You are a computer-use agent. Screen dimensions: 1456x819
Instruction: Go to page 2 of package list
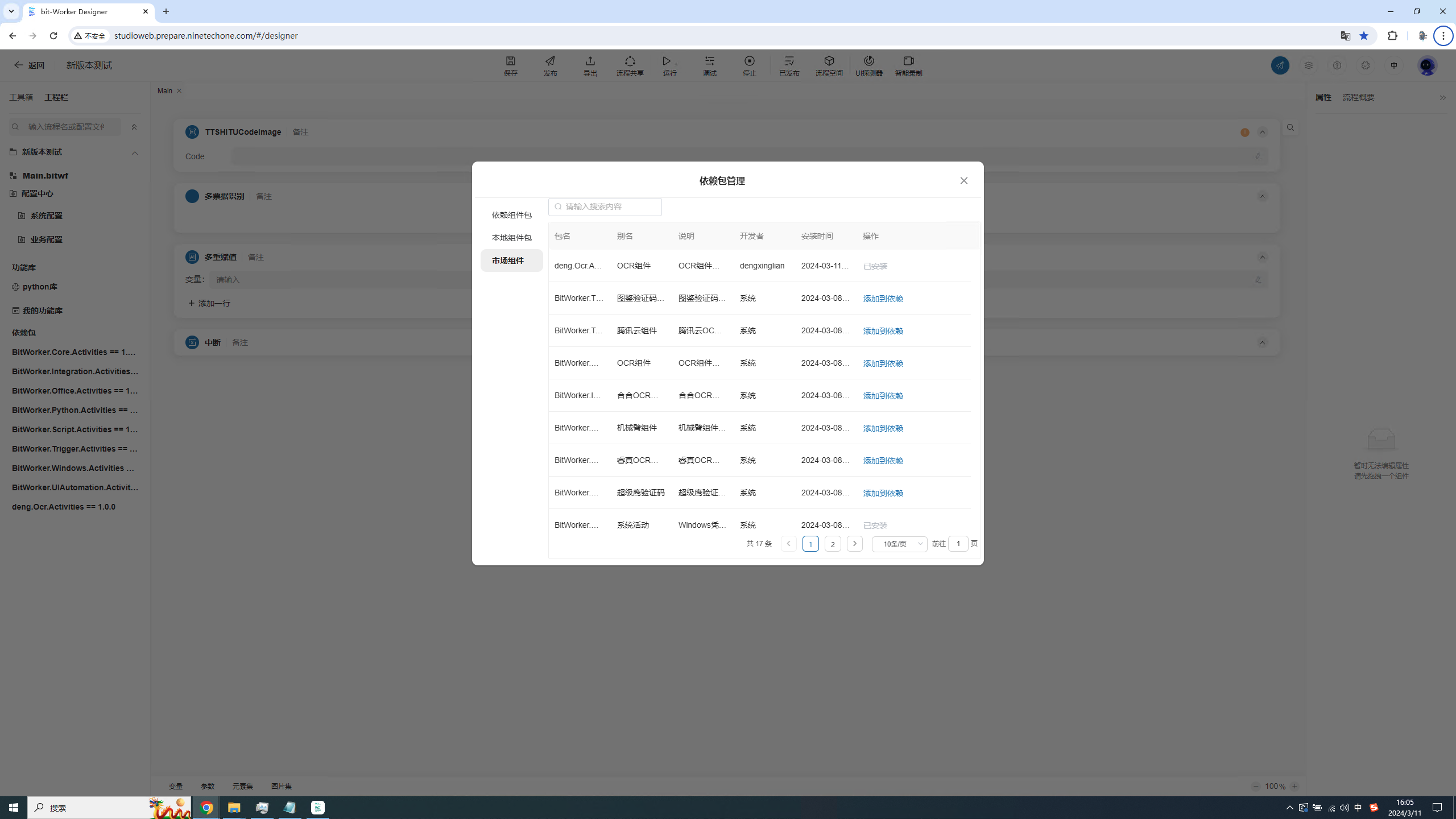coord(833,544)
